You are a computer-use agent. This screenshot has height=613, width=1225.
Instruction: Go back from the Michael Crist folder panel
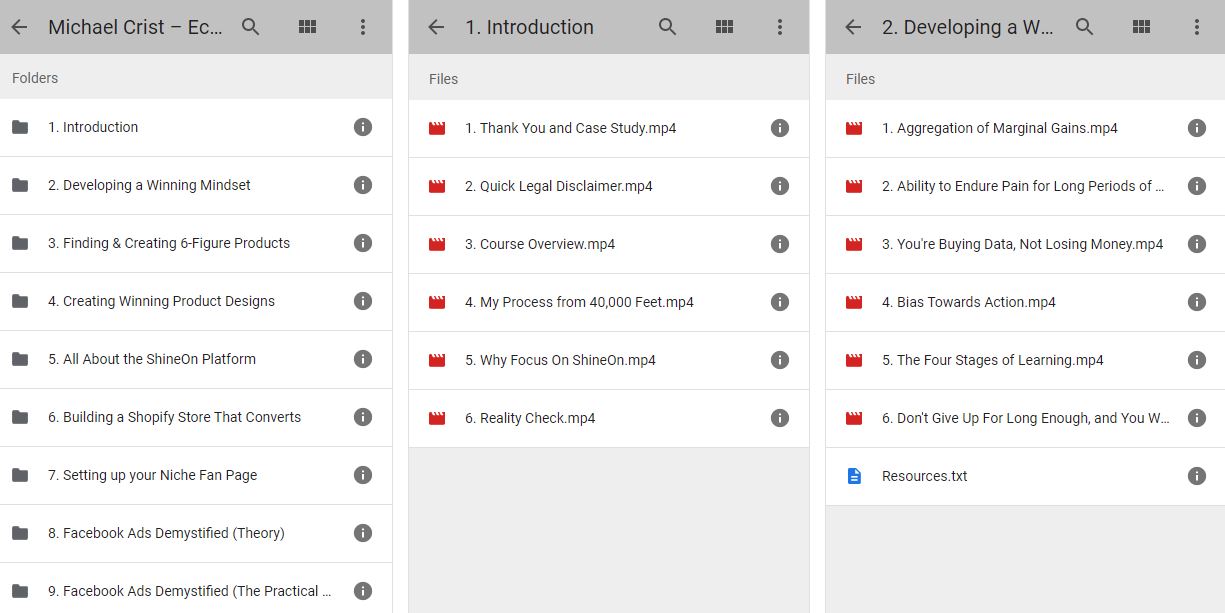(x=19, y=27)
